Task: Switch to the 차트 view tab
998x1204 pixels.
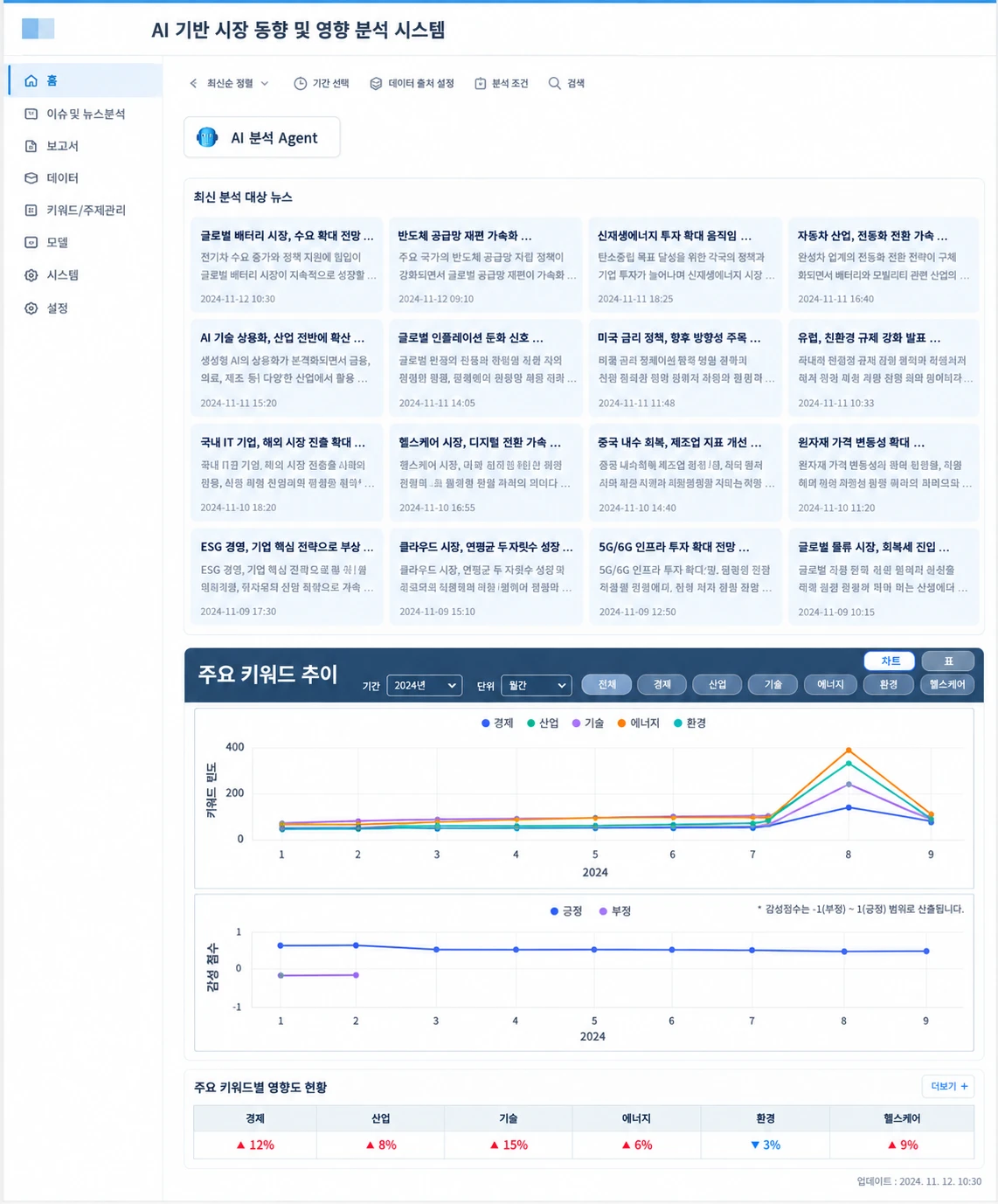Action: tap(891, 661)
